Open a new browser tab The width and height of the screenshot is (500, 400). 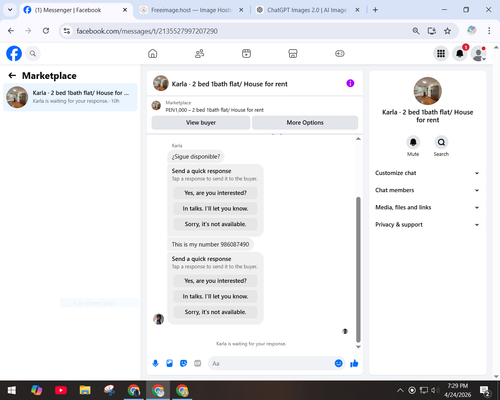[375, 10]
